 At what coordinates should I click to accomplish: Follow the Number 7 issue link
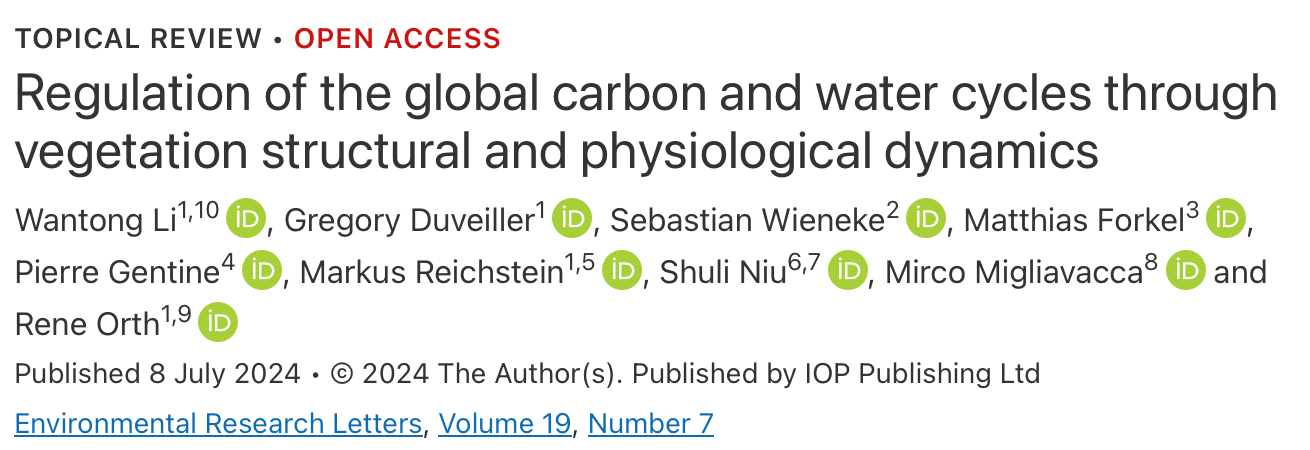click(651, 424)
